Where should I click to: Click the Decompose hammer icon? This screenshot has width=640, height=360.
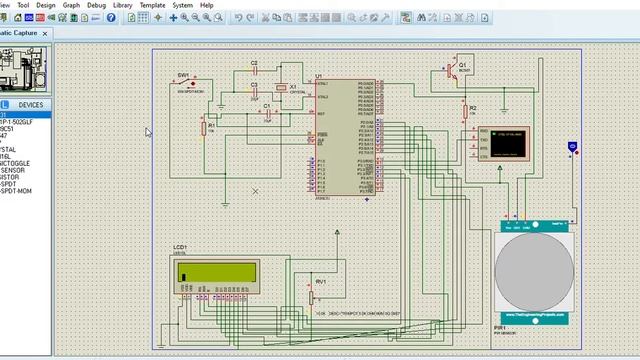click(385, 18)
